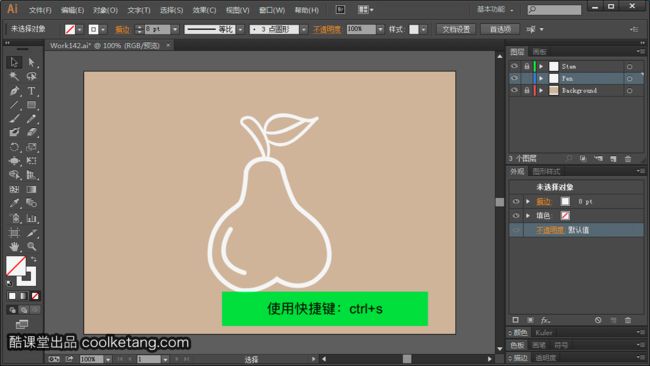The image size is (650, 366).
Task: Select the Selection tool (black arrow)
Action: coord(14,62)
